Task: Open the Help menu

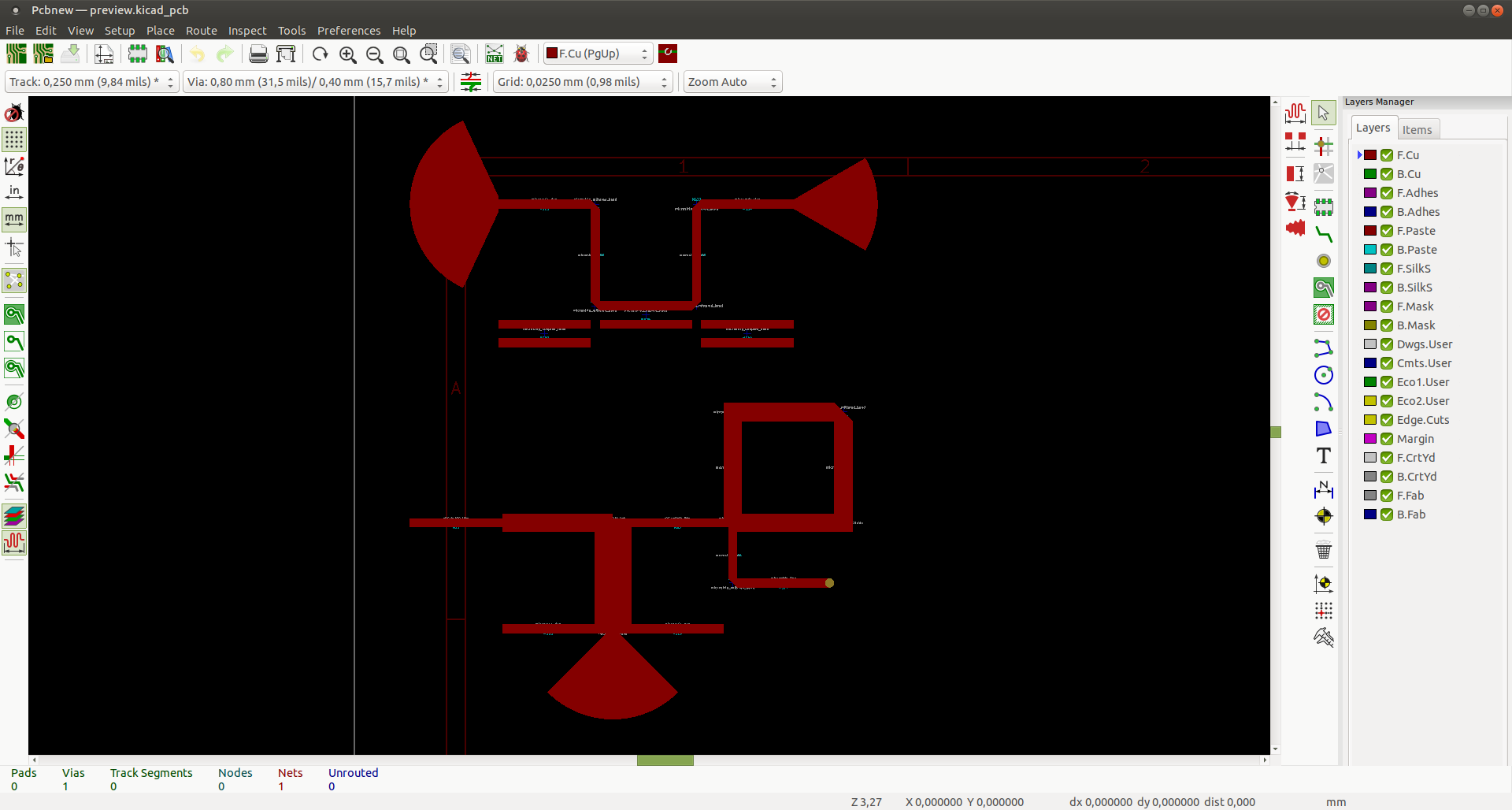Action: click(x=404, y=31)
